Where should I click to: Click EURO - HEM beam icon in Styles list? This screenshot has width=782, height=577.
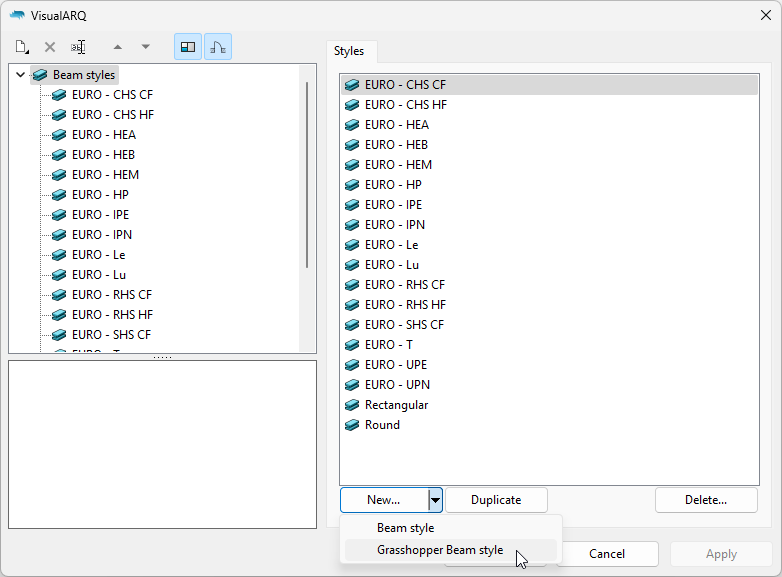point(352,165)
